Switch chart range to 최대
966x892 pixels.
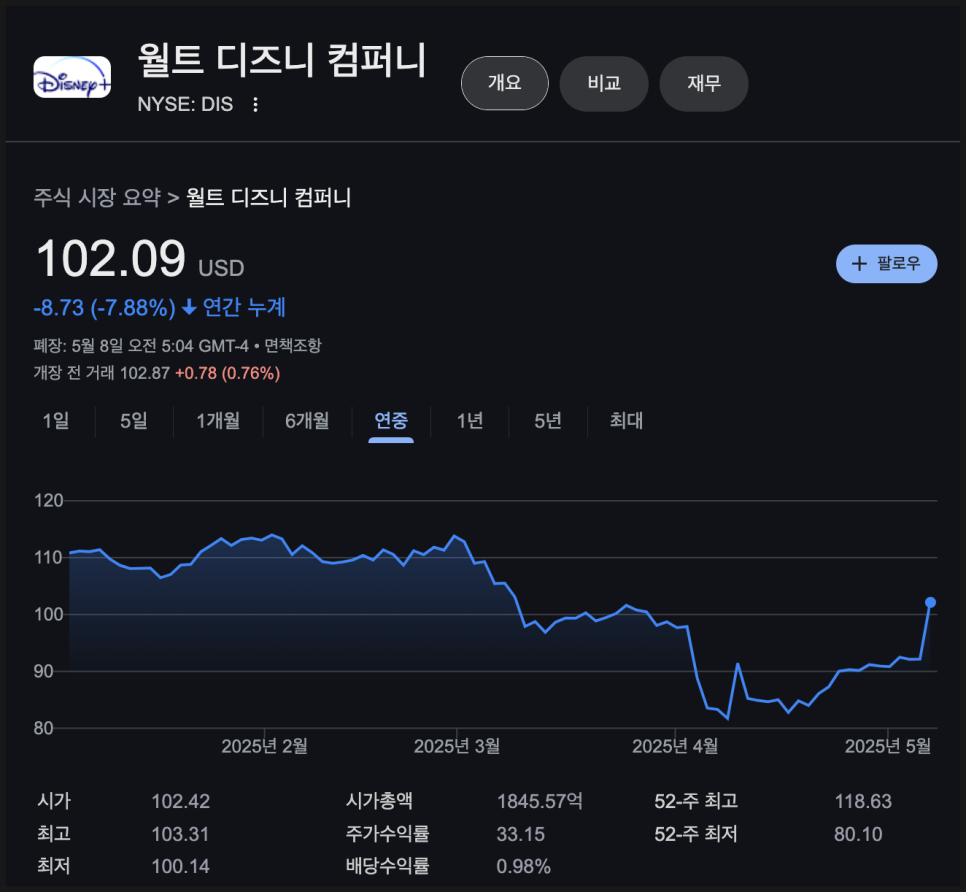[x=626, y=421]
